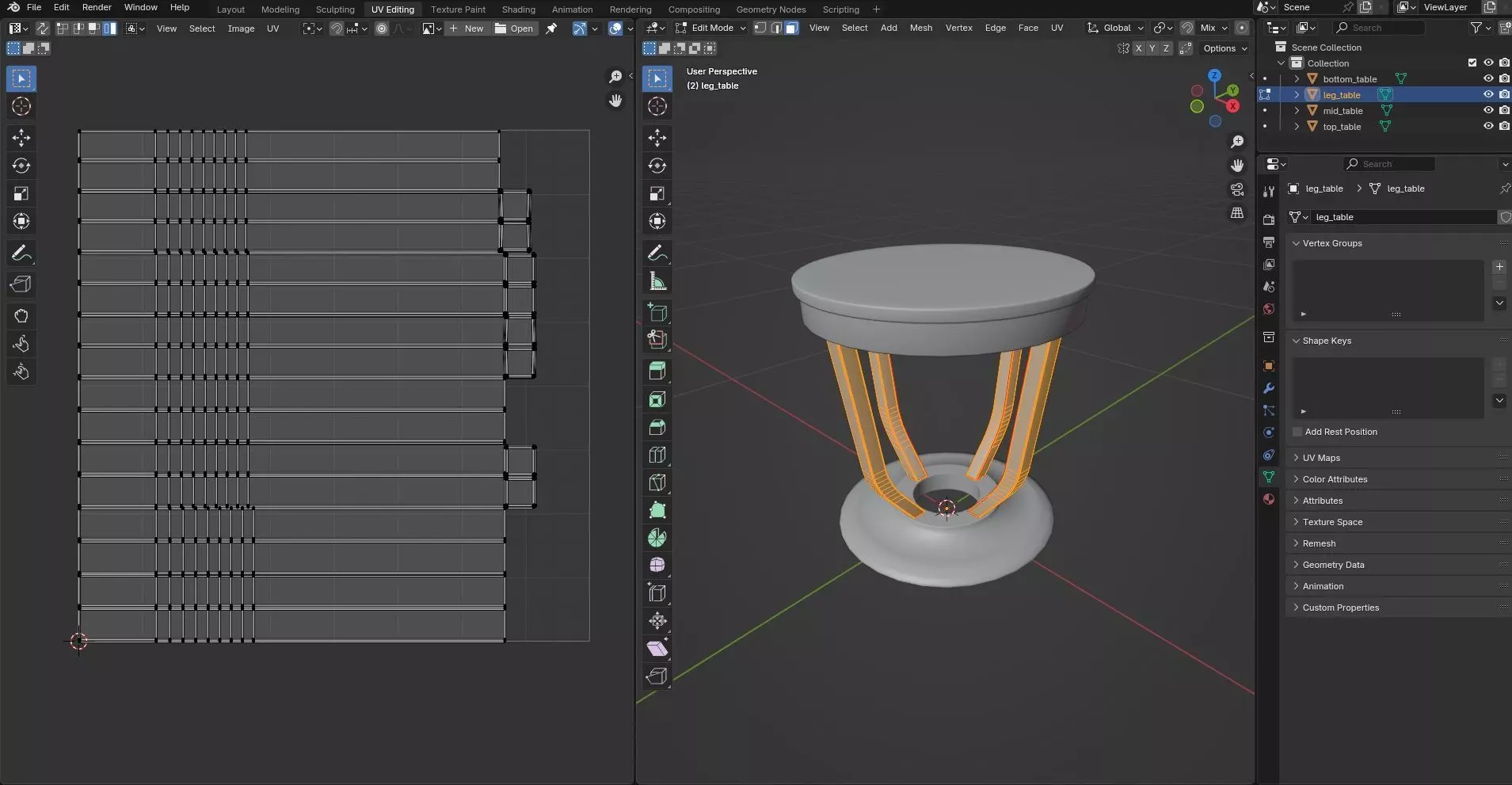Image resolution: width=1512 pixels, height=785 pixels.
Task: Open the Image menu in UV editor
Action: [x=241, y=29]
